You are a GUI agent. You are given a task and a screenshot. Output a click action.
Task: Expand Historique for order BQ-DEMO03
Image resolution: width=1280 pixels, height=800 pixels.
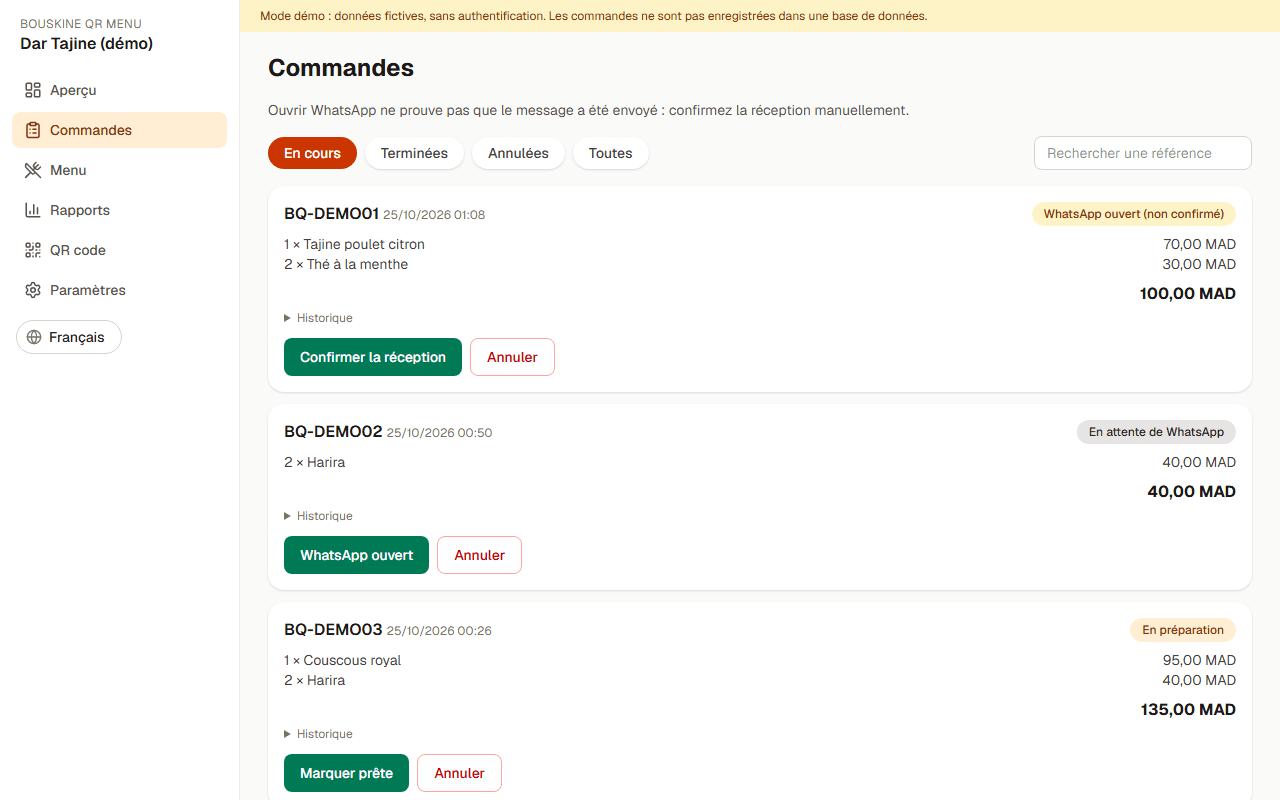318,734
